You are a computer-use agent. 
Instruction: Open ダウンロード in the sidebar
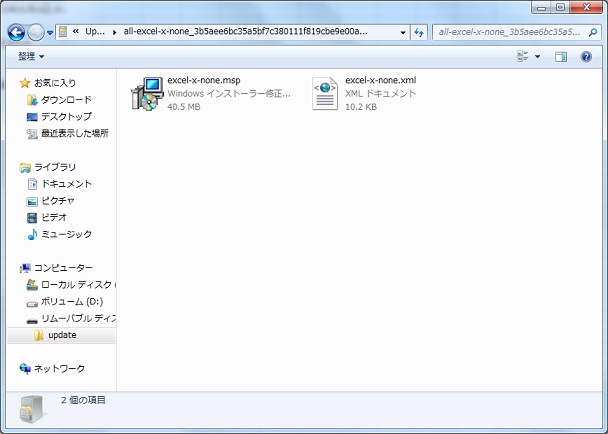point(66,100)
